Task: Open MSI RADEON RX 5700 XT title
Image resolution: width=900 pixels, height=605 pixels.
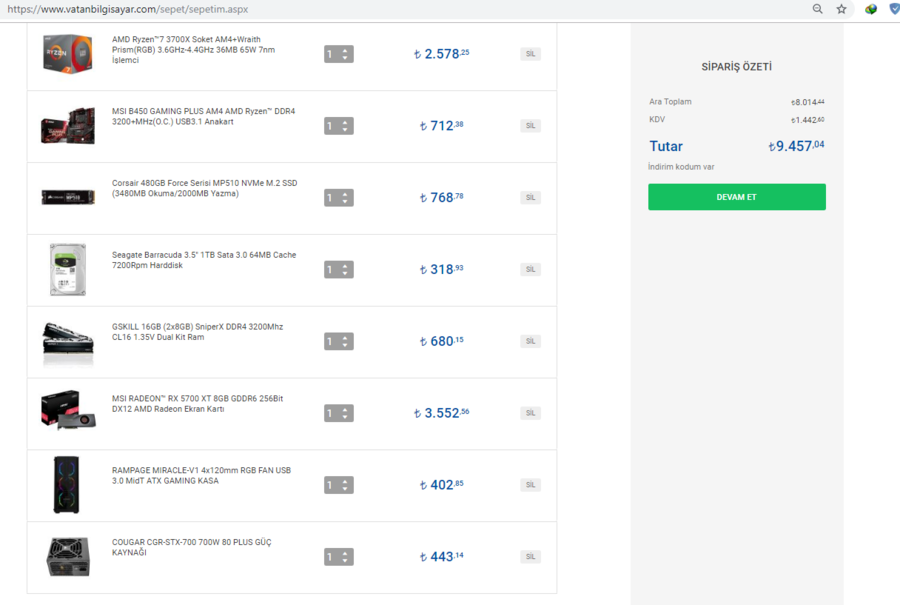Action: coord(197,404)
